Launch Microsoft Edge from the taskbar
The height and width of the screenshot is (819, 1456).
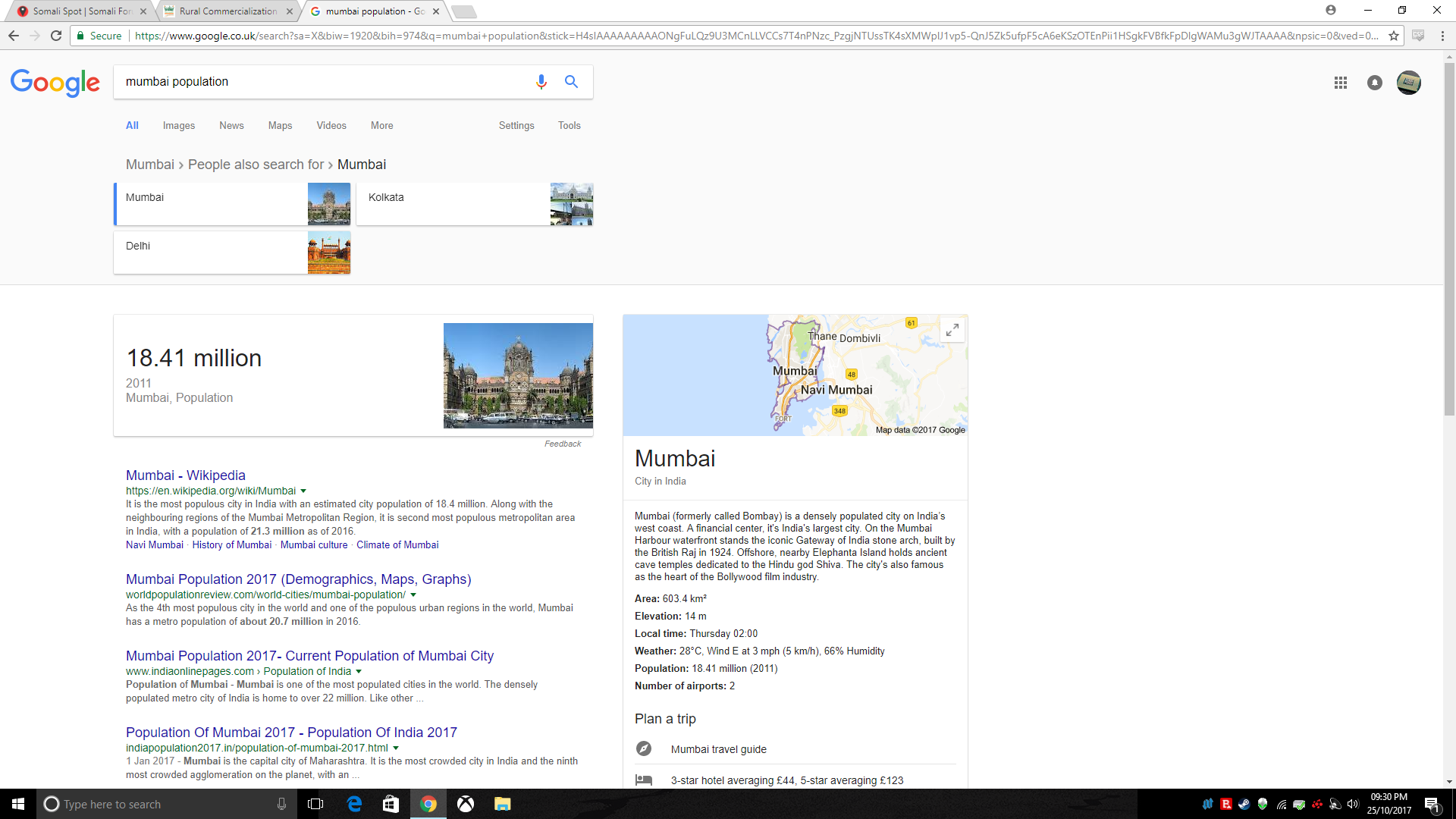[354, 804]
